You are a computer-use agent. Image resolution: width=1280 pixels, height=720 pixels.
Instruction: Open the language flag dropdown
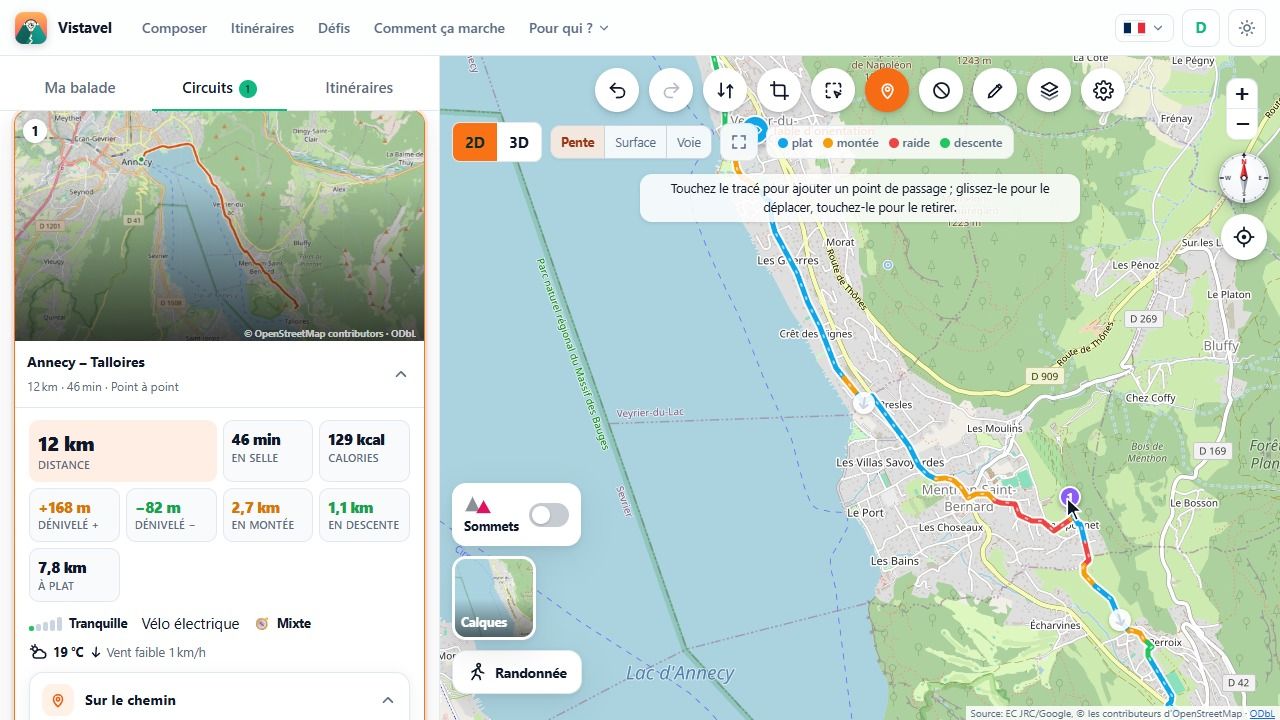1144,28
